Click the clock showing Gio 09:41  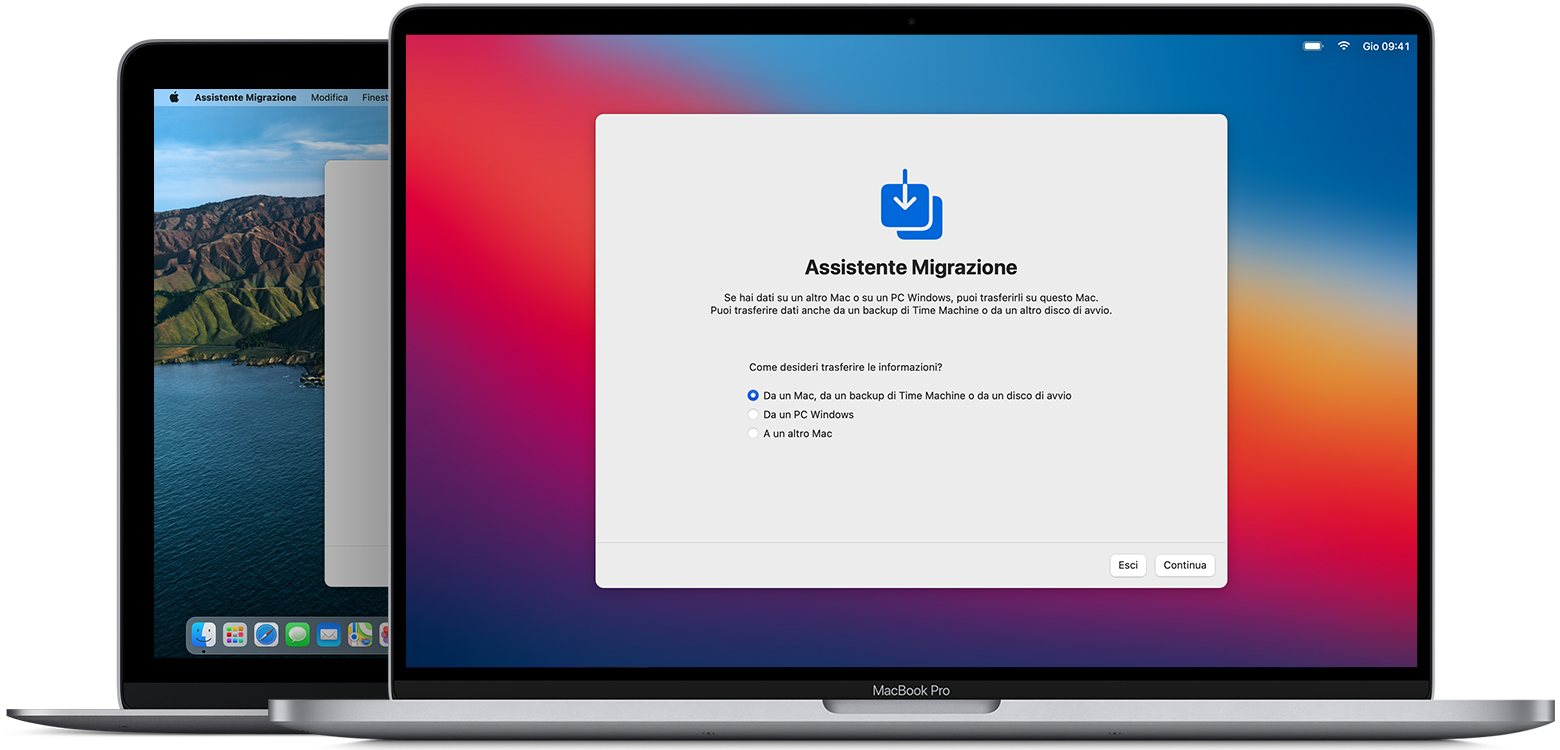click(1386, 46)
